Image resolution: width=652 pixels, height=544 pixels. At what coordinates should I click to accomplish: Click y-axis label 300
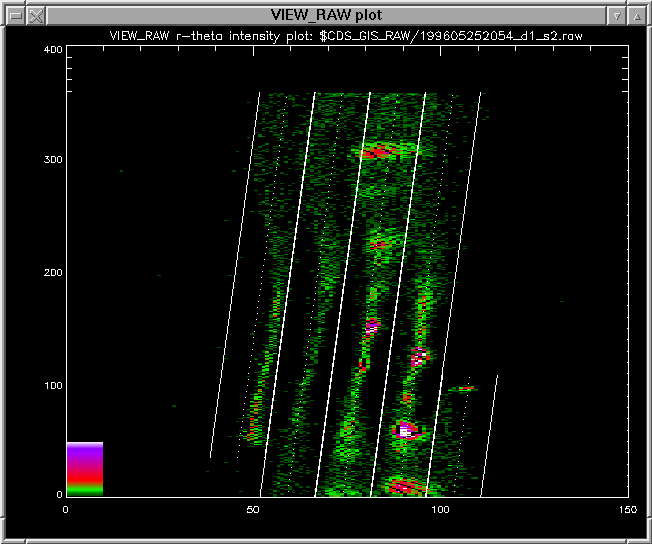(53, 160)
